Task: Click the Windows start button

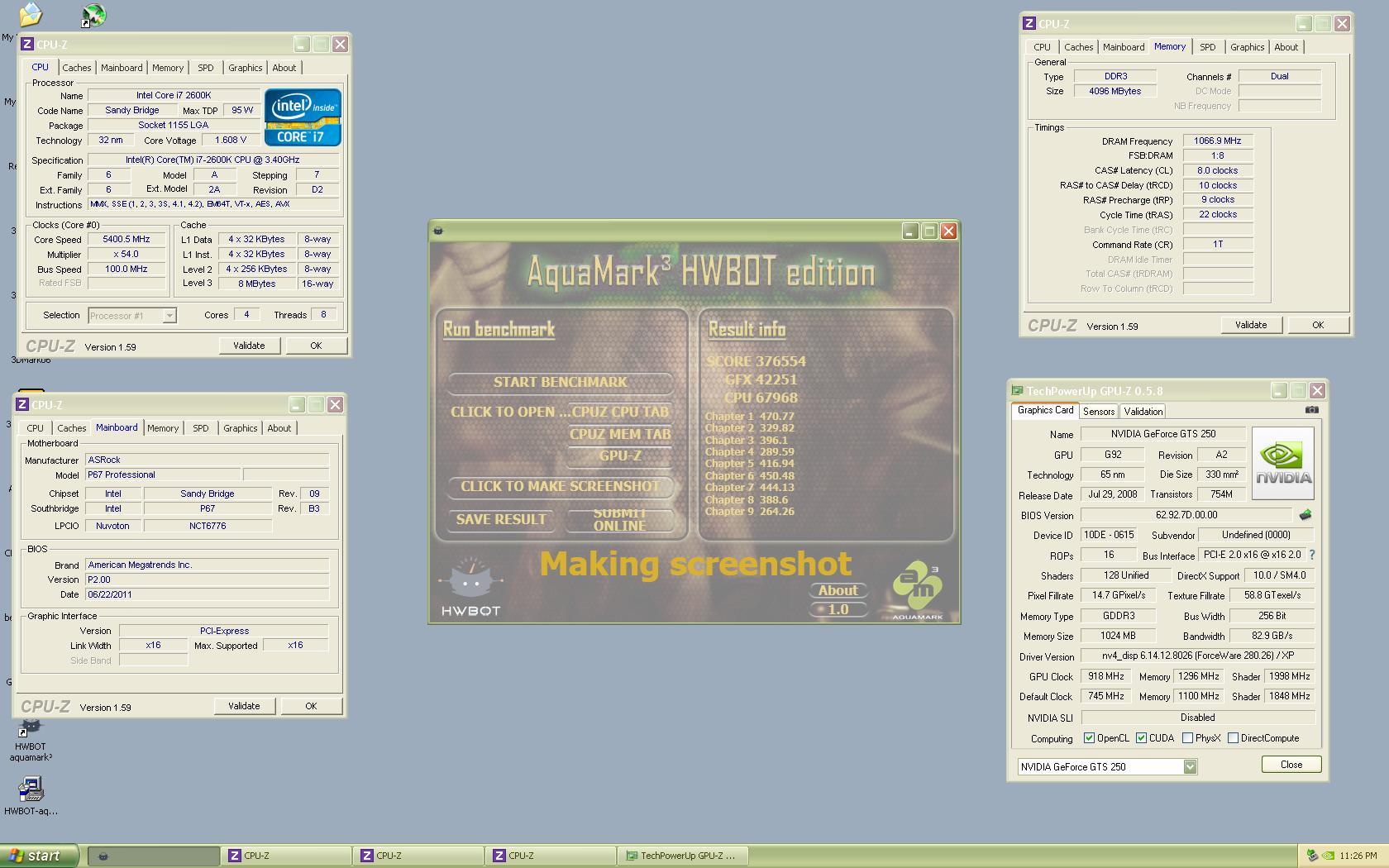Action: pyautogui.click(x=39, y=856)
